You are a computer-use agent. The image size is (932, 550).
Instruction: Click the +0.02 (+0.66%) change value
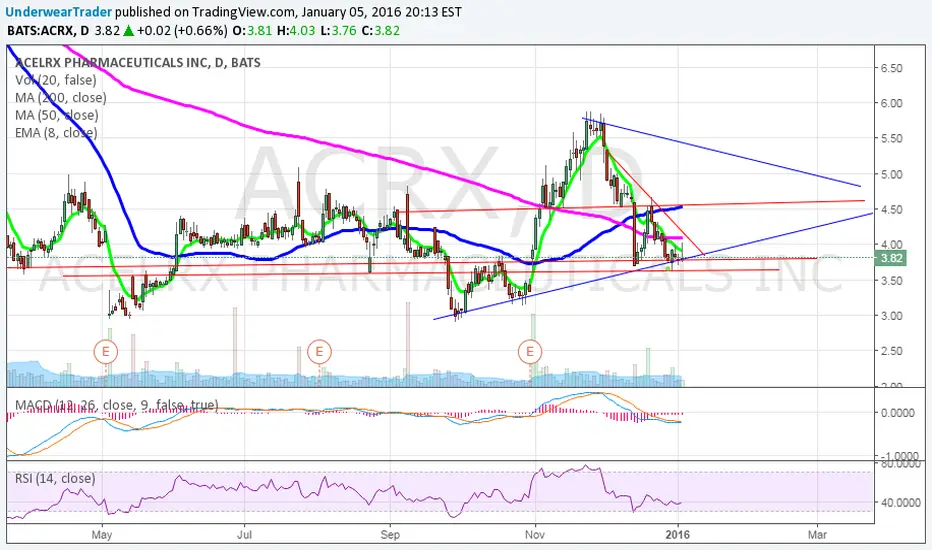182,30
